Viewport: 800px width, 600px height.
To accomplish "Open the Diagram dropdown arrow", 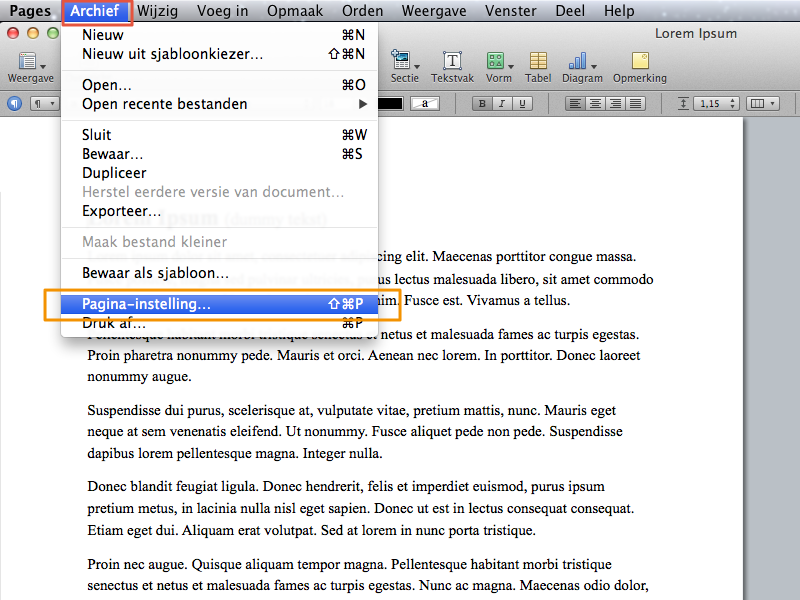I will click(x=594, y=66).
